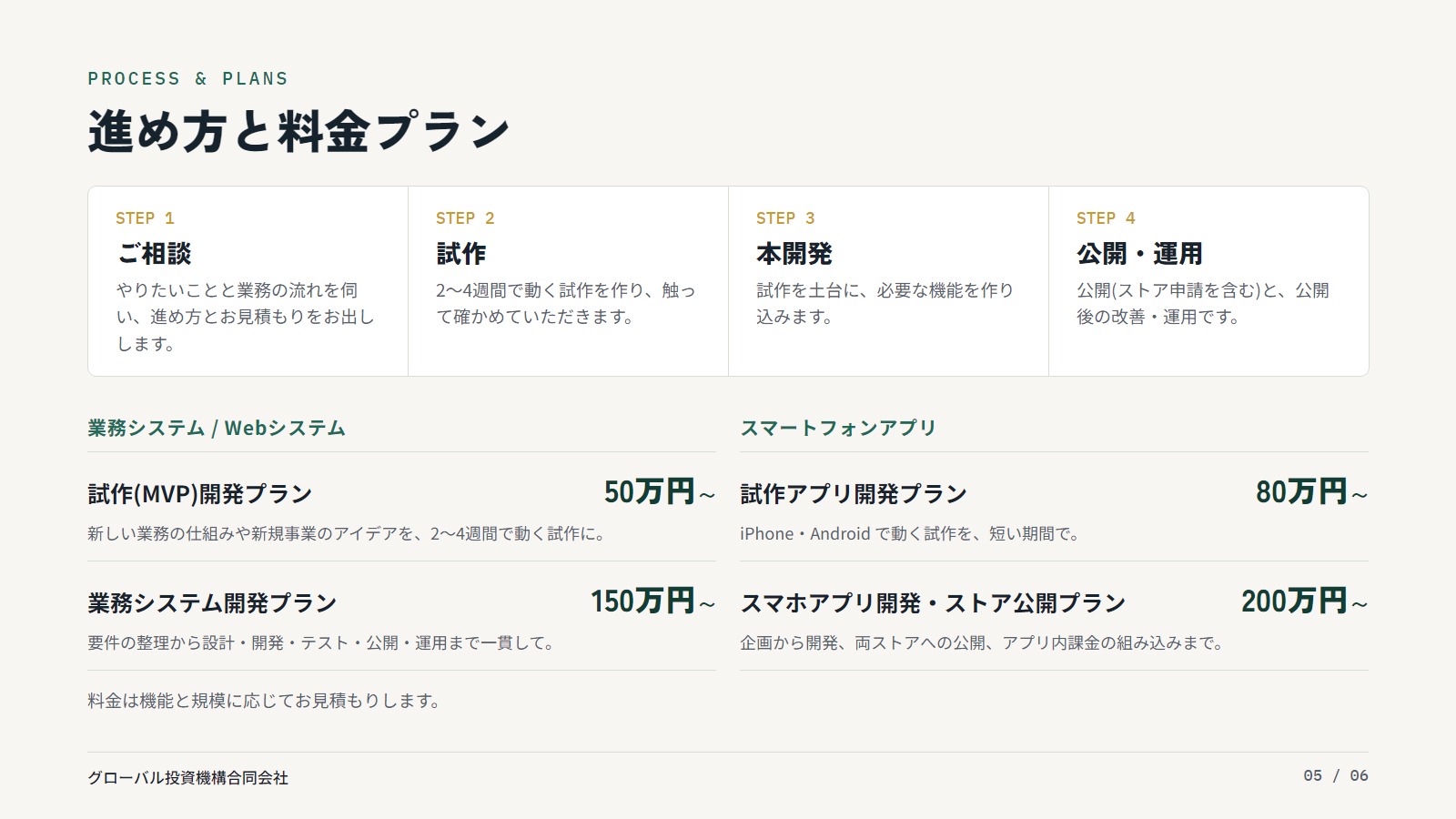
Task: Click the ご相談 step heading
Action: [x=154, y=254]
